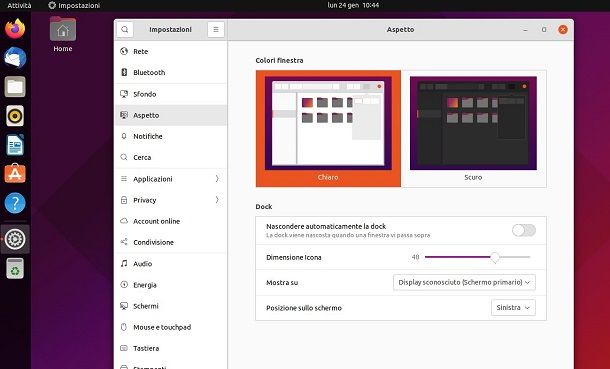Click the Account online cloud icon
Screen dimensions: 610x369
pyautogui.click(x=124, y=221)
